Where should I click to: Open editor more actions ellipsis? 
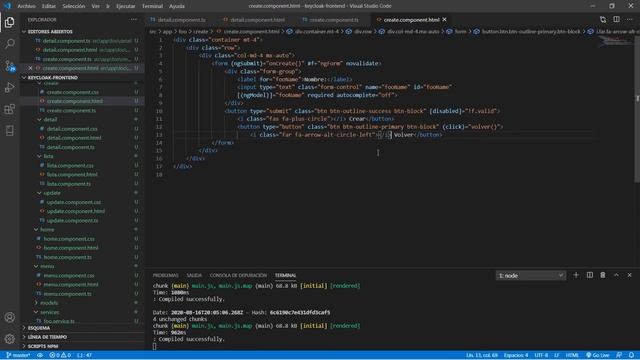[629, 20]
